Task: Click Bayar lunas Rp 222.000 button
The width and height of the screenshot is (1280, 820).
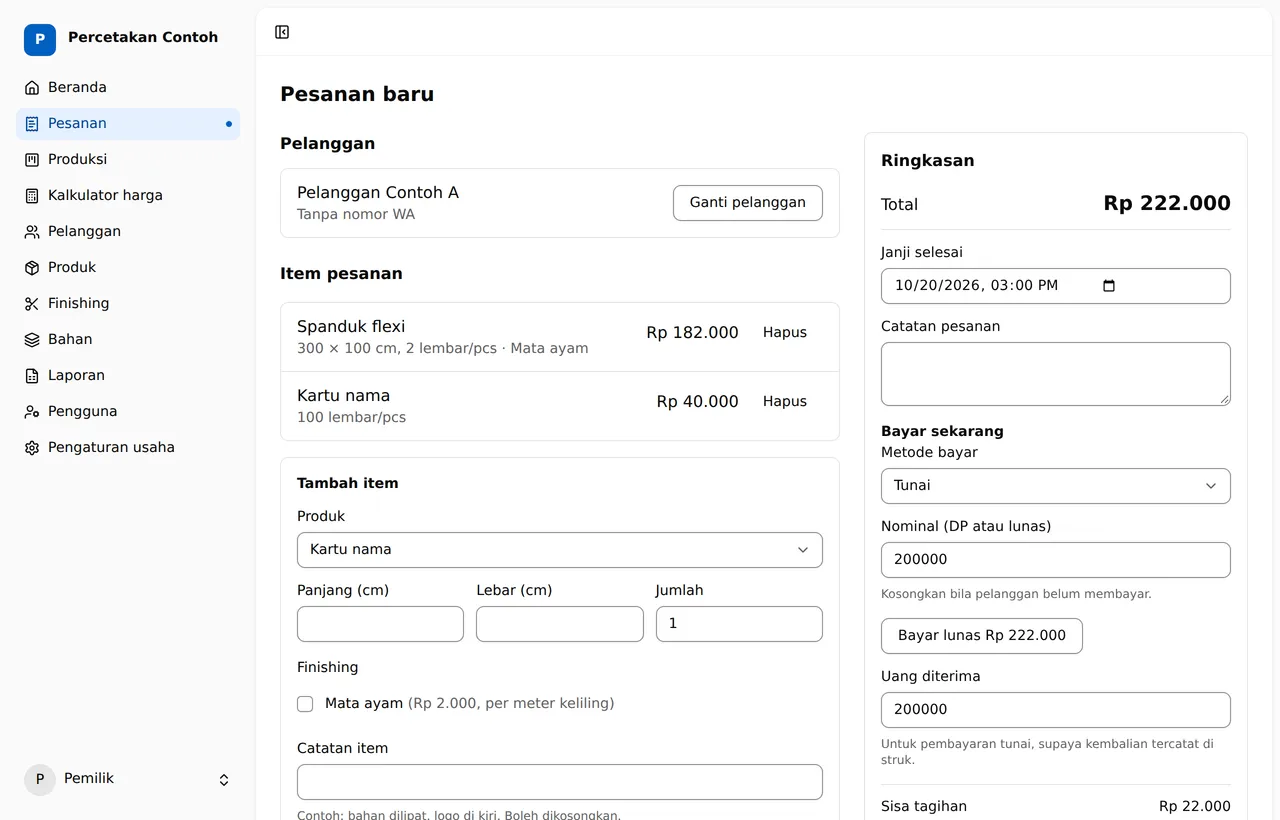Action: [x=982, y=636]
